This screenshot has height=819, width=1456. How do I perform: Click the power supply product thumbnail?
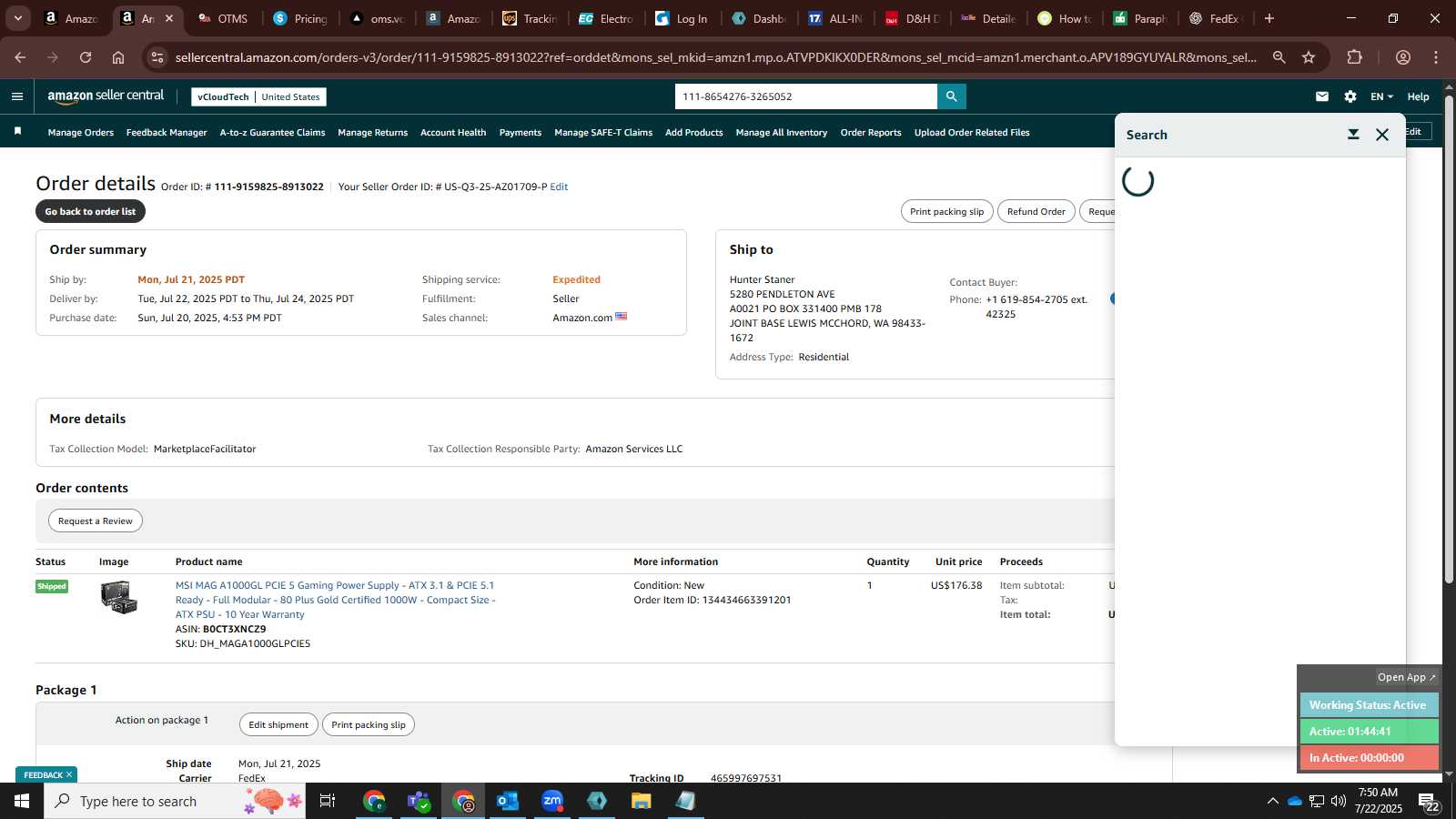coord(118,597)
